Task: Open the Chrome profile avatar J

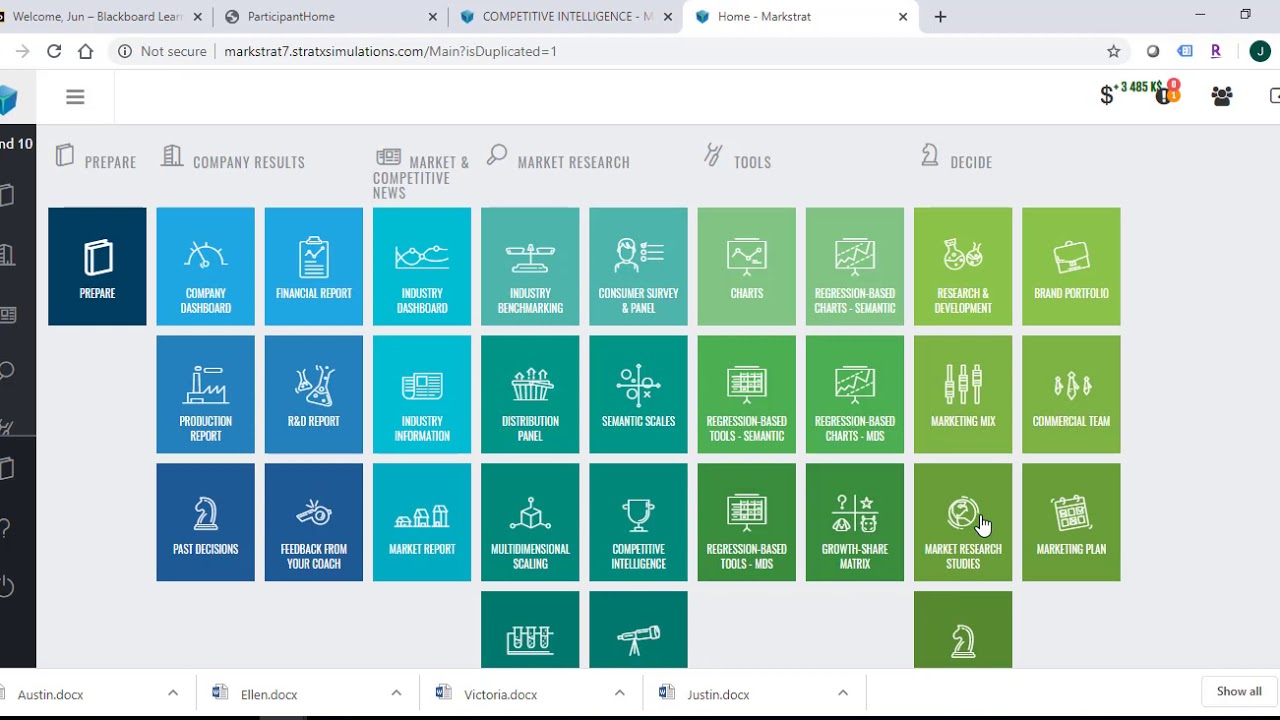Action: click(x=1260, y=51)
